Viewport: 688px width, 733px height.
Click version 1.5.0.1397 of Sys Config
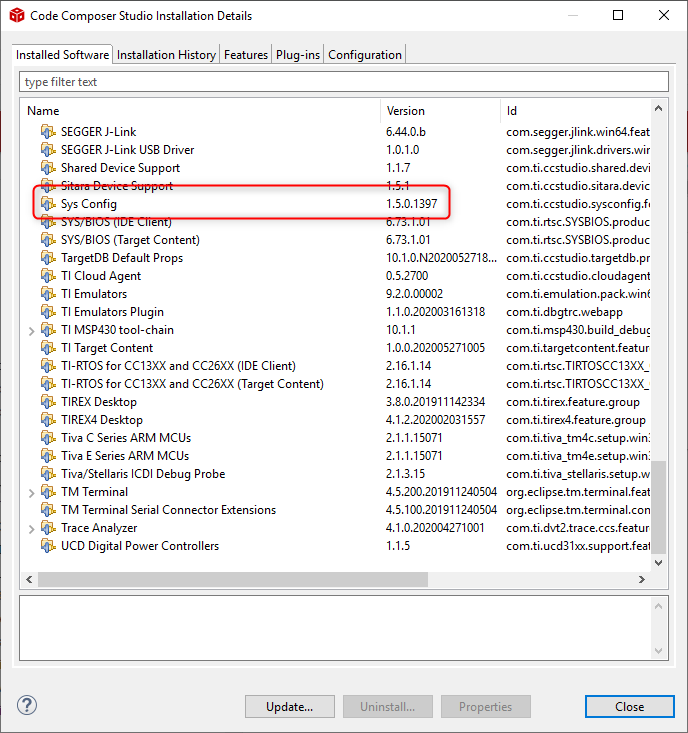coord(412,204)
